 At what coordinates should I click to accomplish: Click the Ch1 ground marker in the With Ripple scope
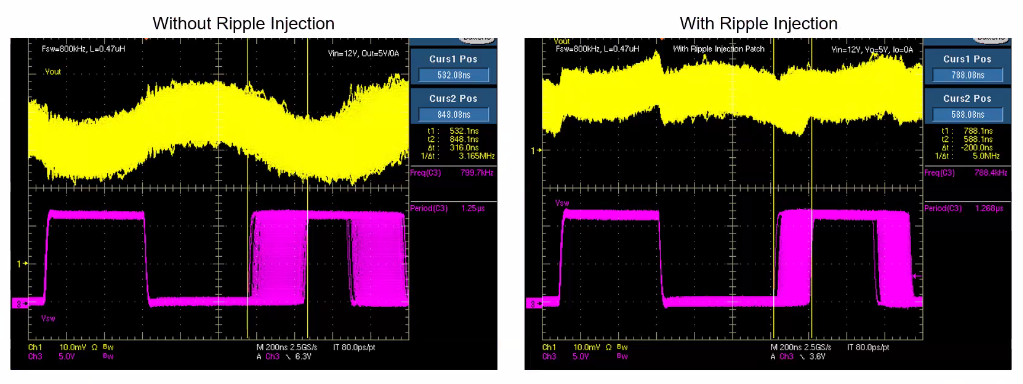(x=536, y=151)
